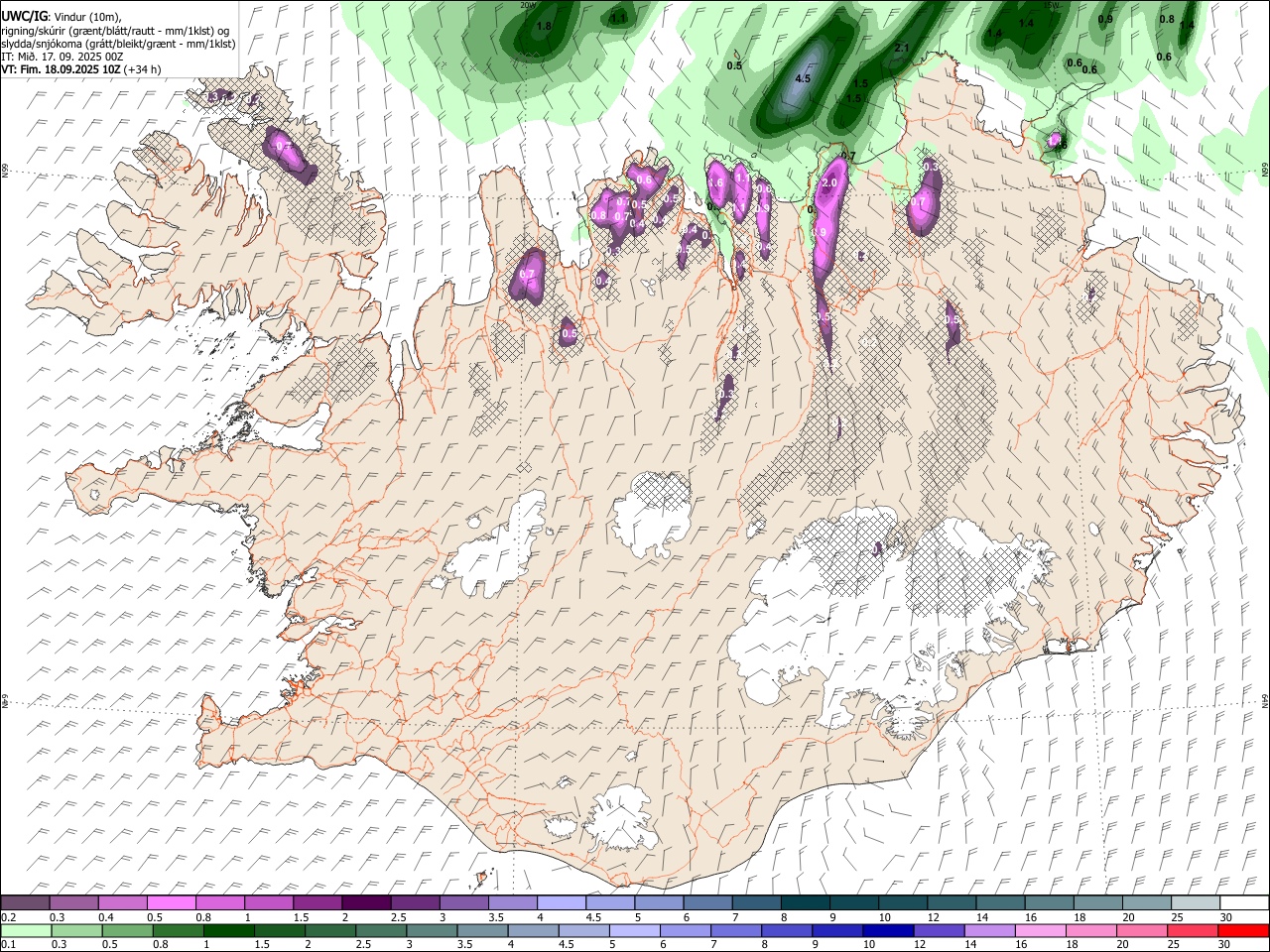Select the dark green swatch labeled 1 in rain legend
The image size is (1270, 952).
[227, 930]
